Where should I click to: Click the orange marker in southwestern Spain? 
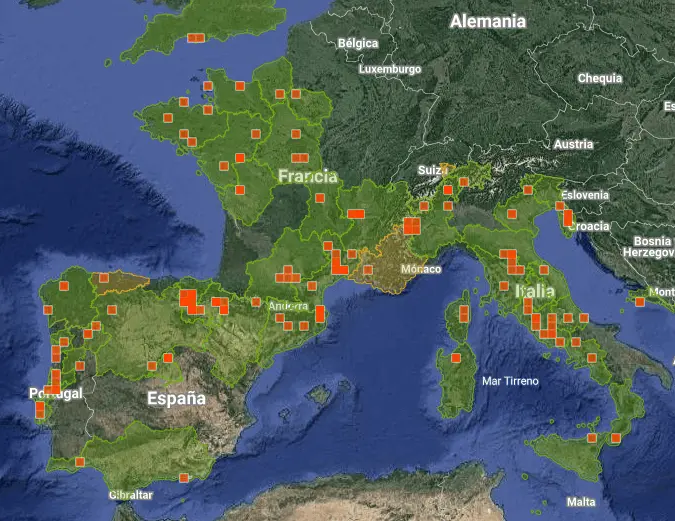coord(79,462)
